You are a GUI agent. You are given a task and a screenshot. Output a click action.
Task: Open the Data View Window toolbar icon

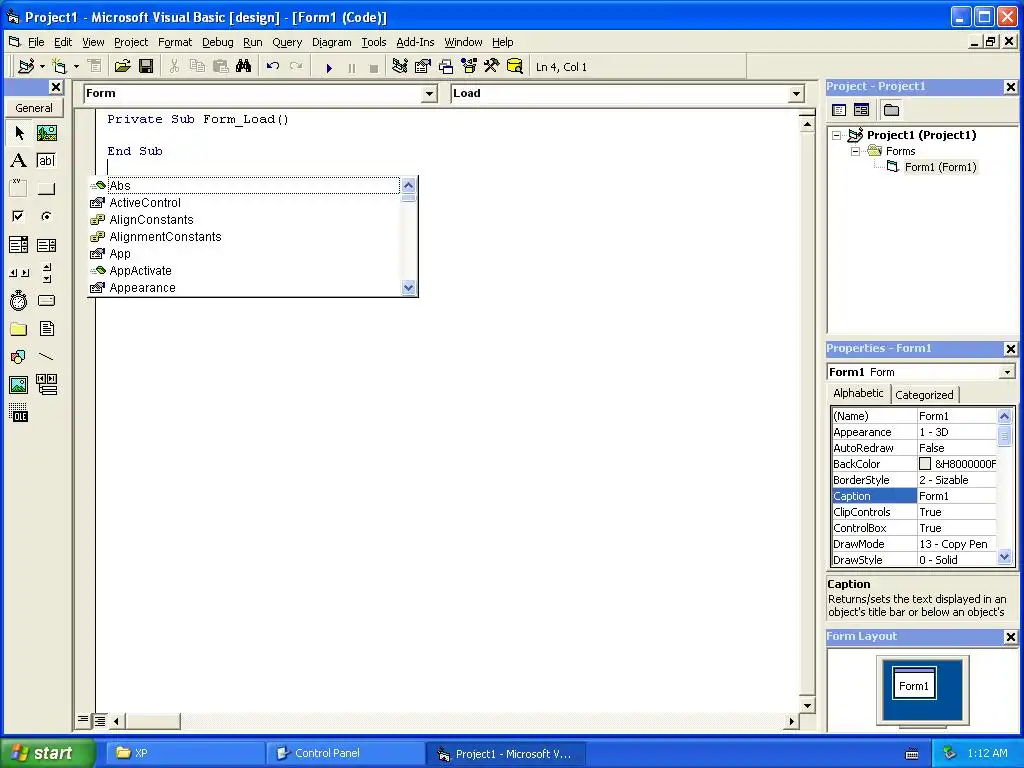pyautogui.click(x=515, y=67)
